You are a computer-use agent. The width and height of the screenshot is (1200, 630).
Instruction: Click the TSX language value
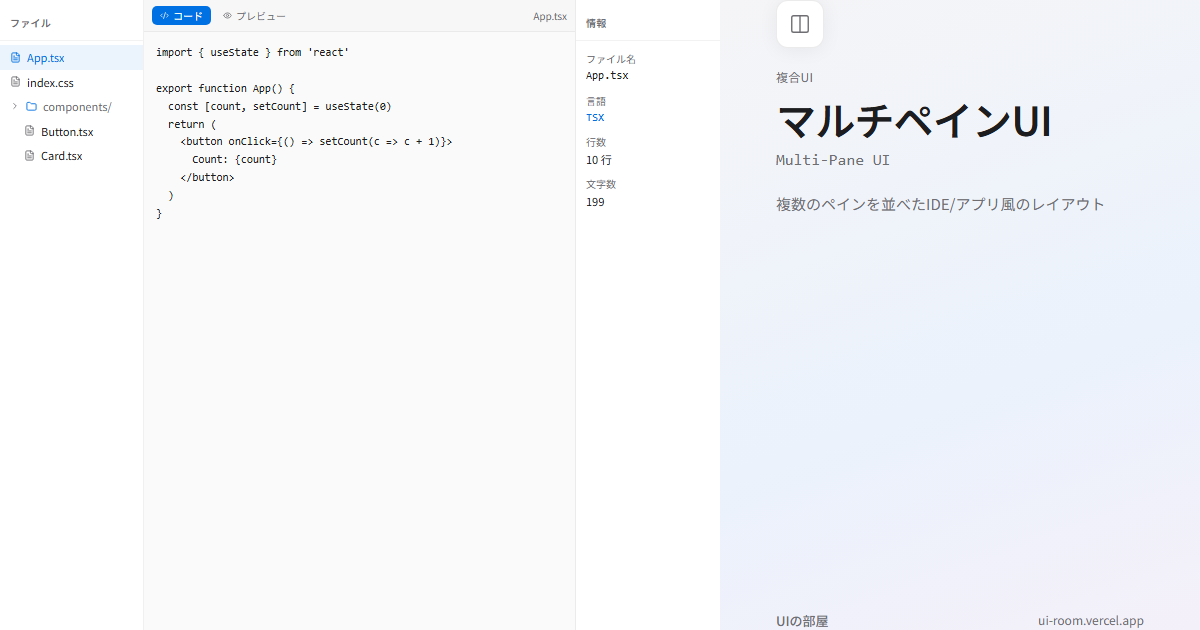point(595,117)
